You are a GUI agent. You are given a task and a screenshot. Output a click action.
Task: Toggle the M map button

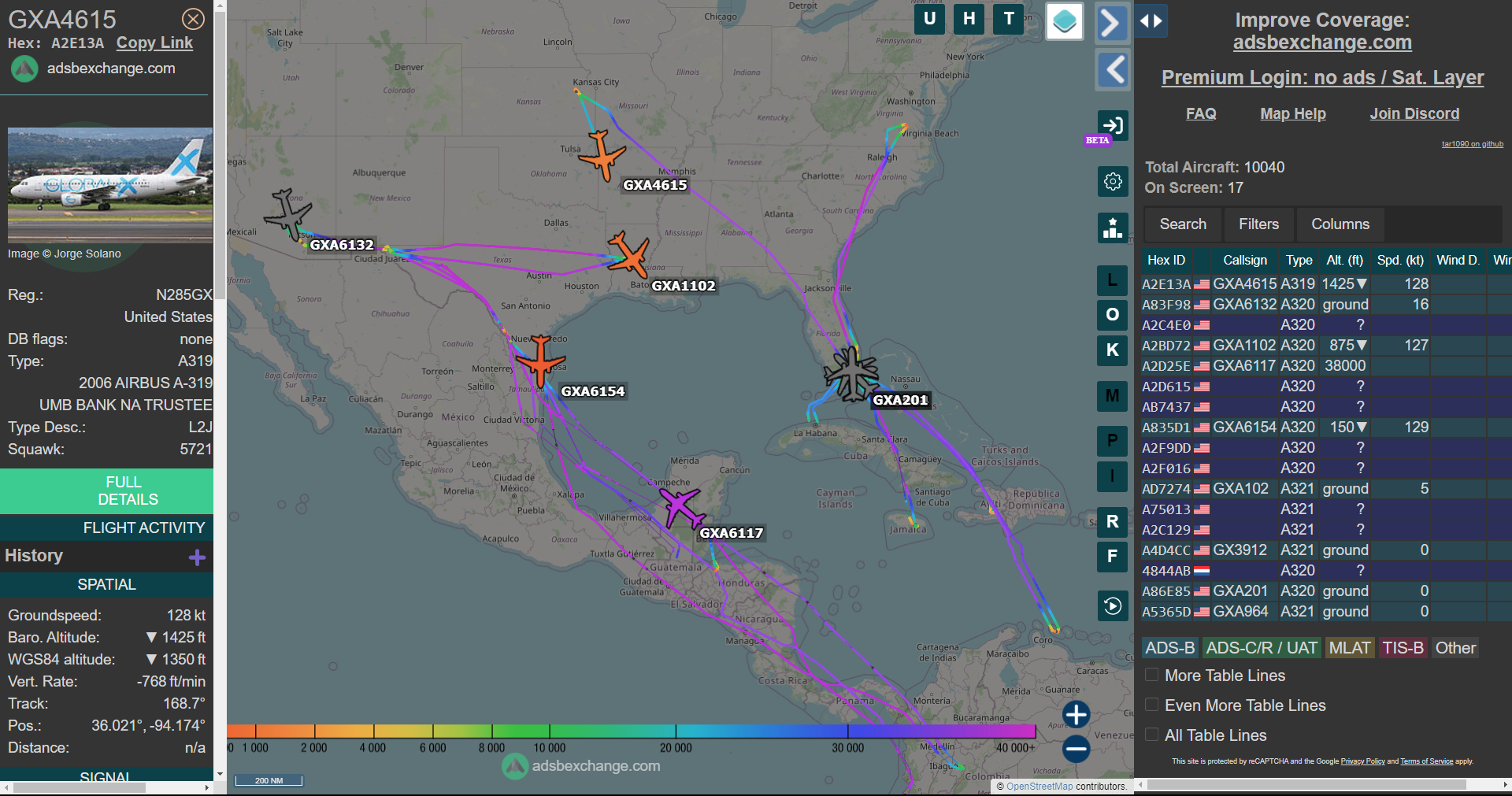click(x=1112, y=396)
